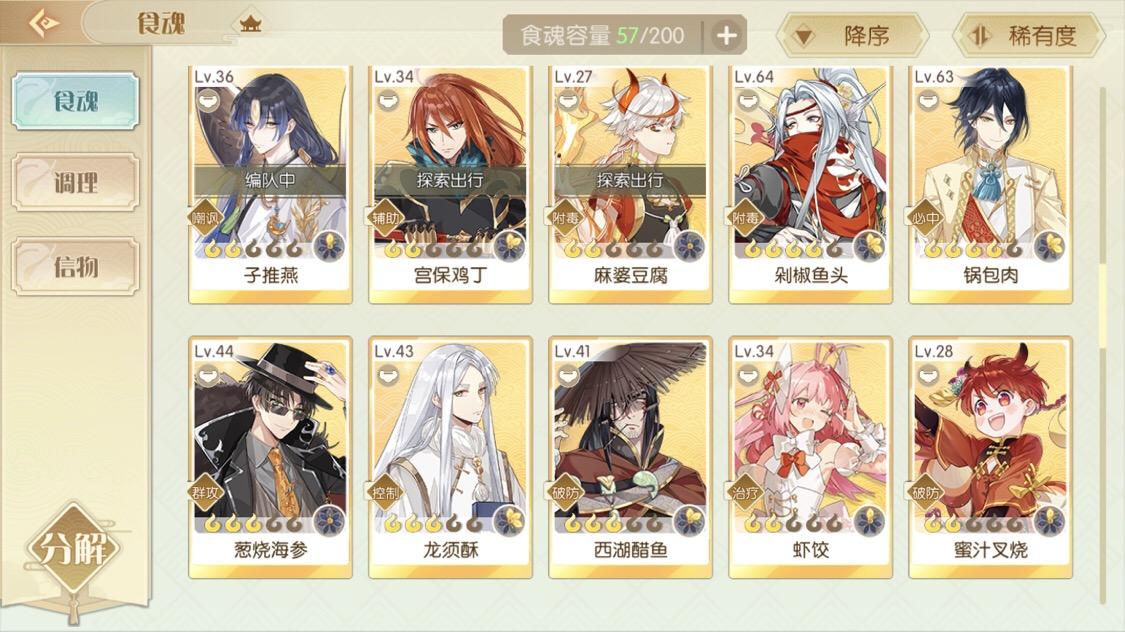This screenshot has width=1125, height=632.
Task: Toggle the round marker on 西湖醋鱼 card
Action: (x=568, y=375)
